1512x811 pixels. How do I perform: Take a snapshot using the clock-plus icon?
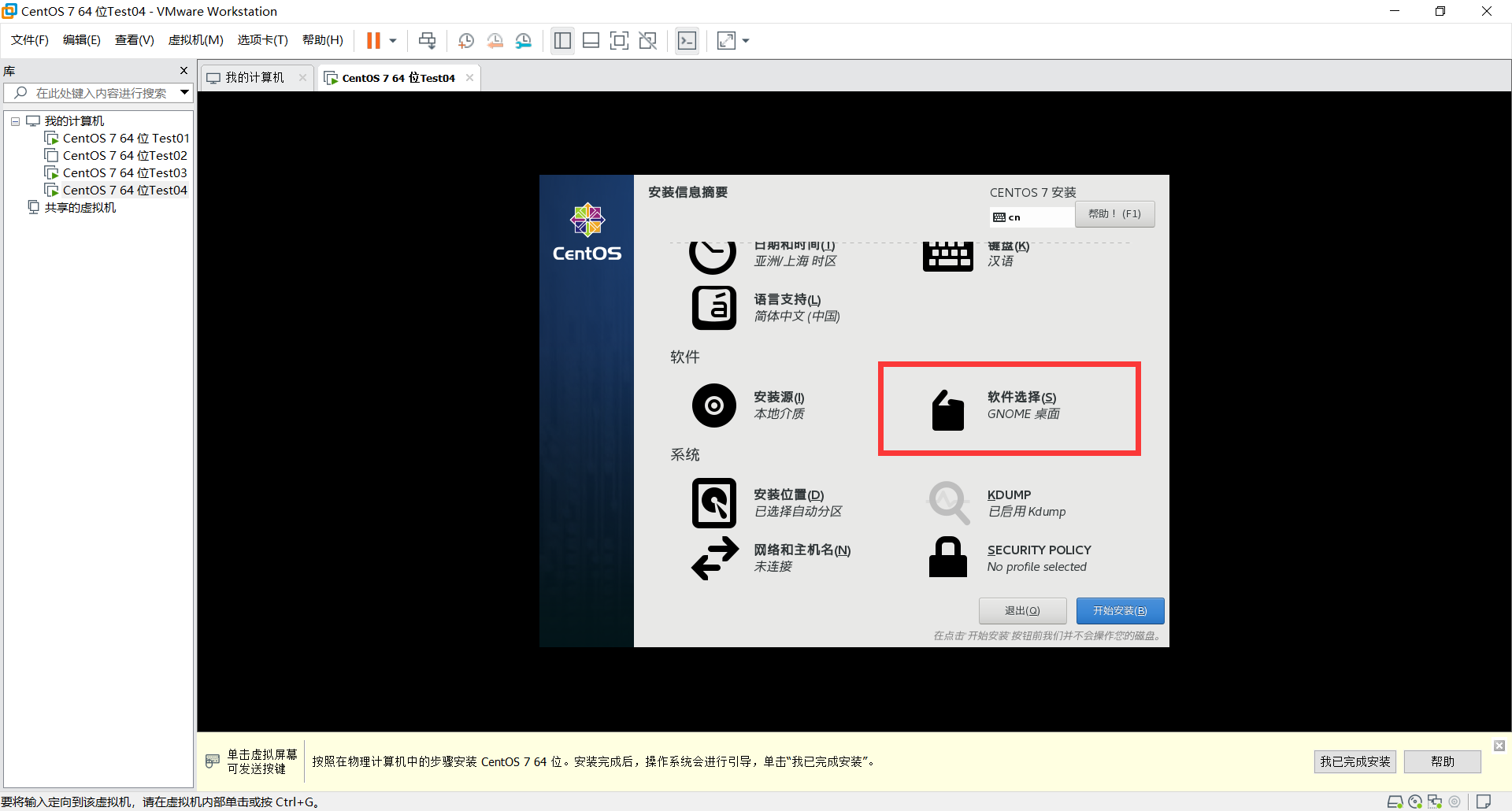coord(466,41)
